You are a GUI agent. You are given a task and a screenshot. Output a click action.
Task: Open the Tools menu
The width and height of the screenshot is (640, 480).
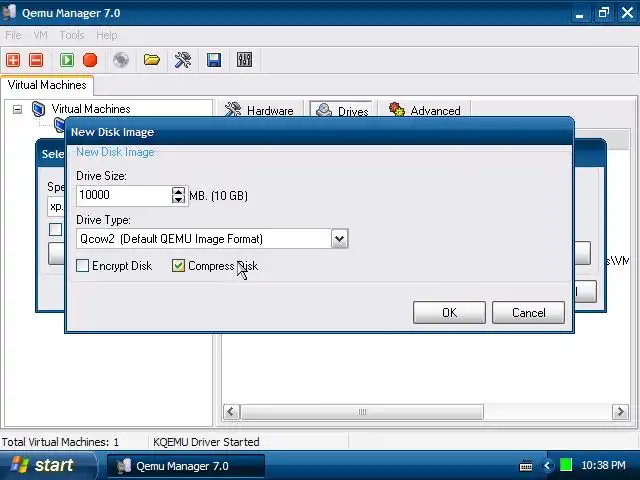(72, 35)
